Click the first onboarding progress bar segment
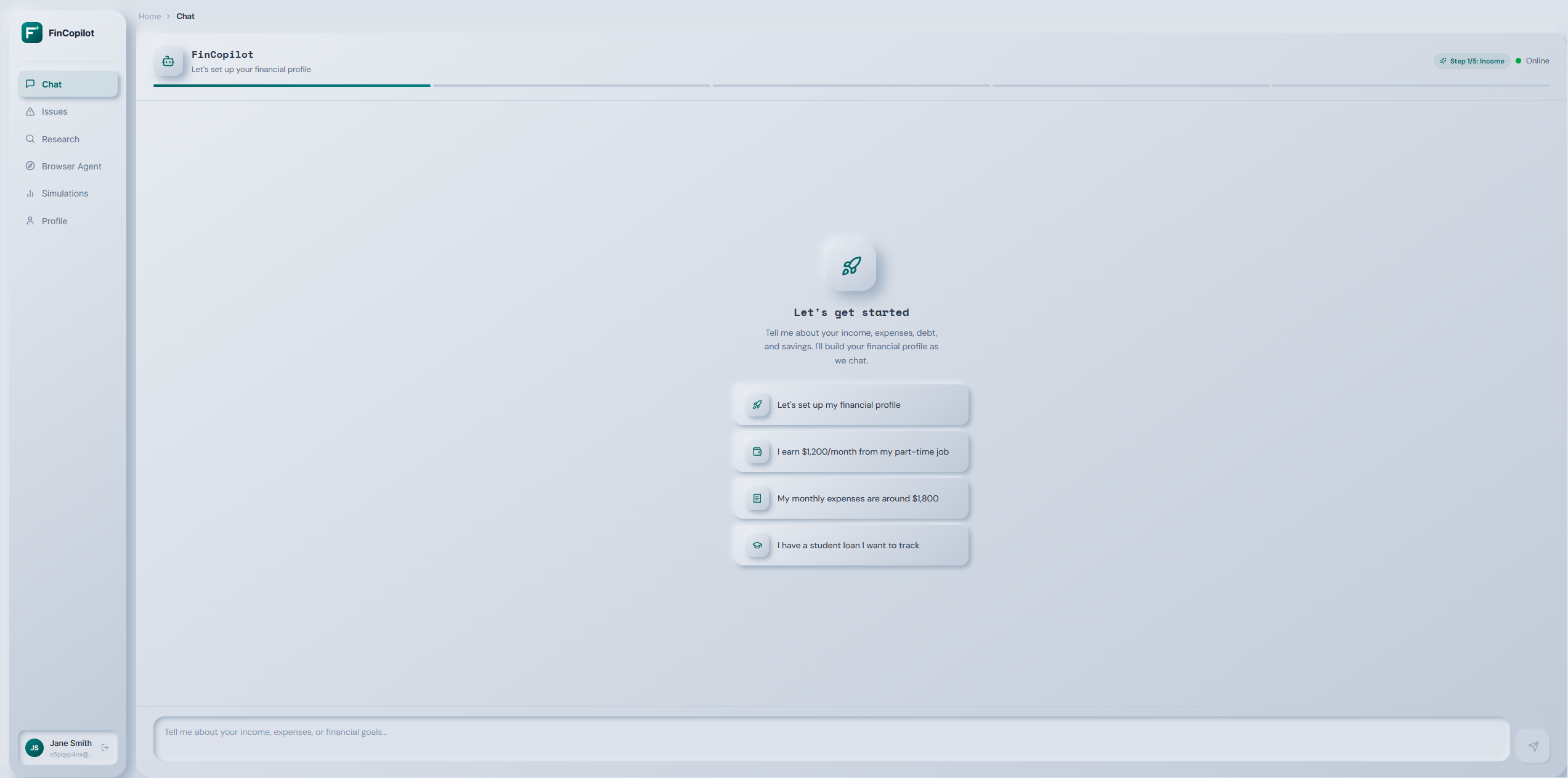This screenshot has width=1568, height=778. (291, 86)
